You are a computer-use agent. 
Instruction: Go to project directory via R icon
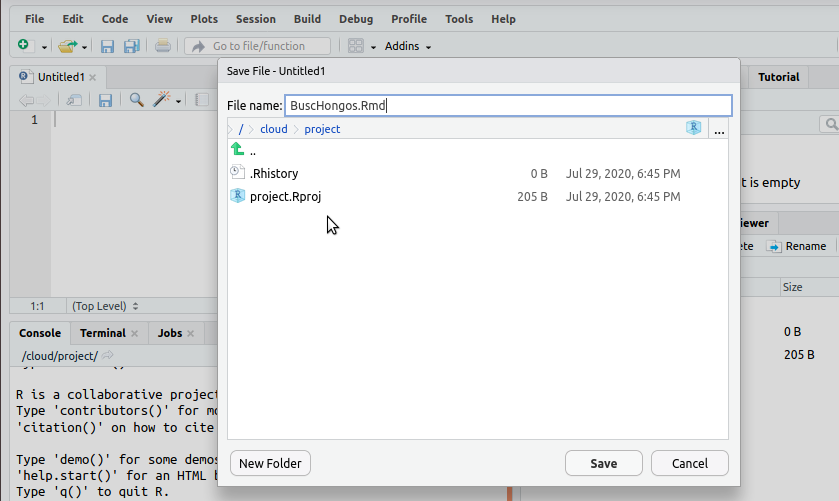694,128
